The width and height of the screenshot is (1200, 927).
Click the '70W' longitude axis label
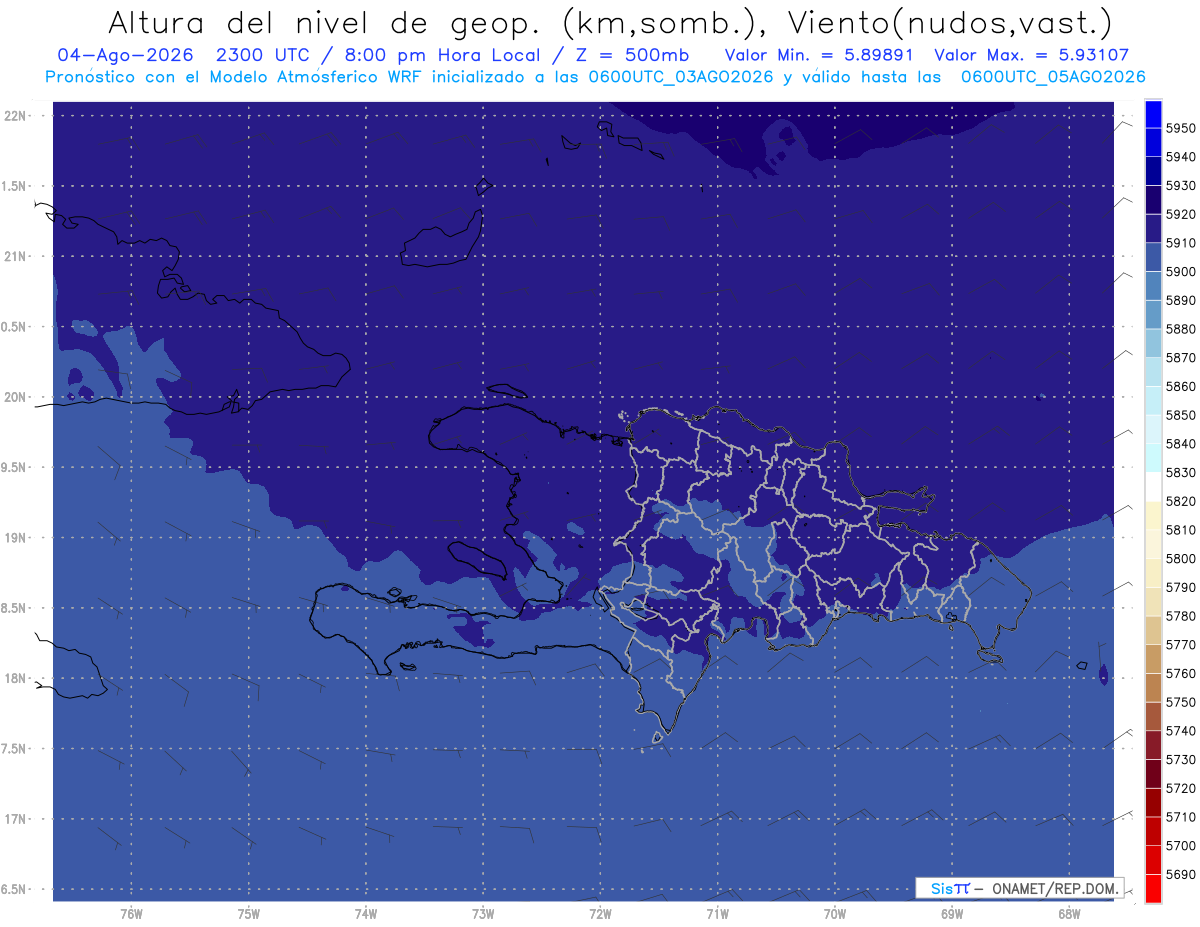(835, 915)
